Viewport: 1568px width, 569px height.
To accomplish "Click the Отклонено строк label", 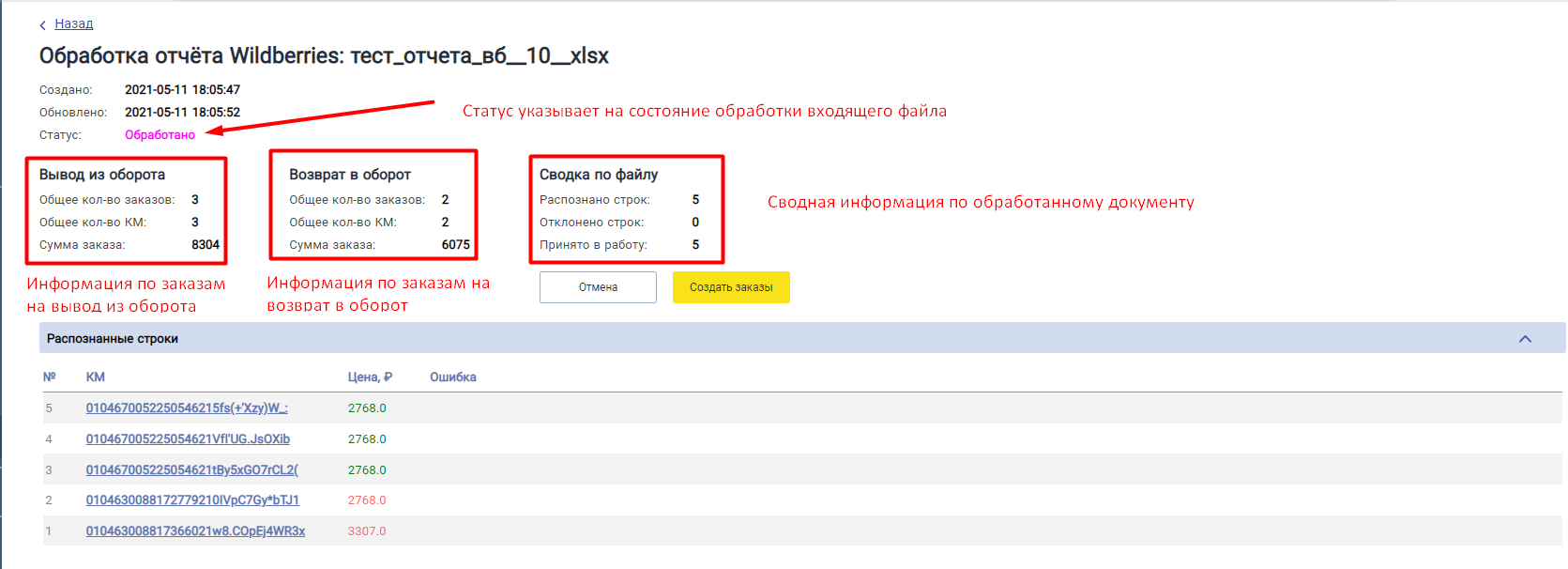I will click(x=591, y=222).
